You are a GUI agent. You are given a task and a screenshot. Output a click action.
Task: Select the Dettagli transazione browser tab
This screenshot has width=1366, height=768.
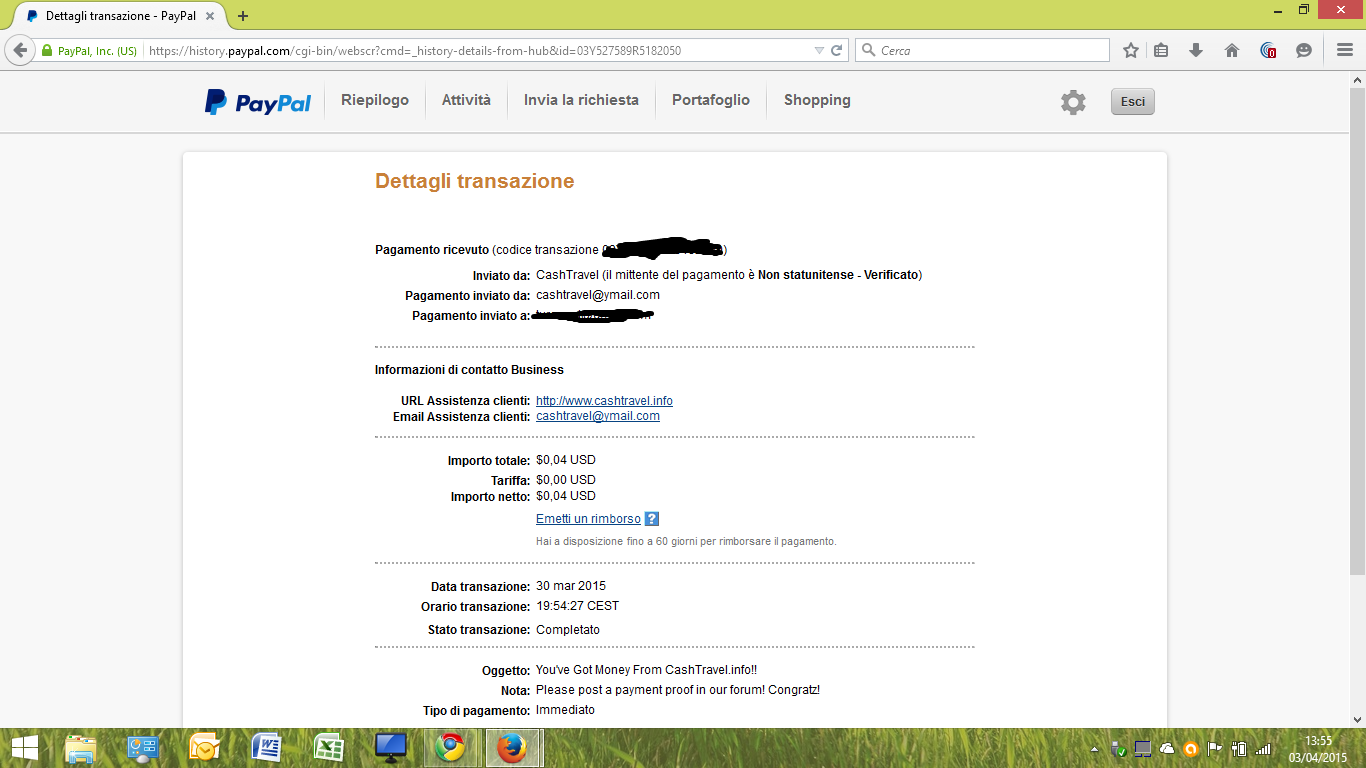120,16
